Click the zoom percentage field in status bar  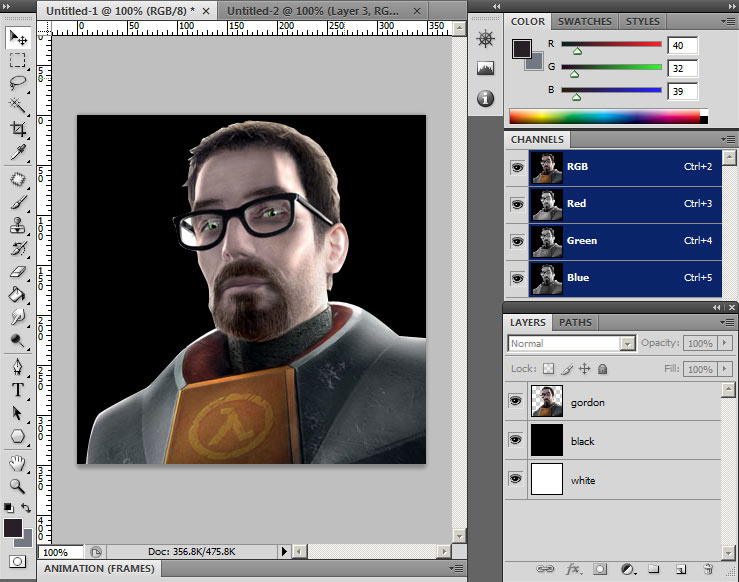59,552
